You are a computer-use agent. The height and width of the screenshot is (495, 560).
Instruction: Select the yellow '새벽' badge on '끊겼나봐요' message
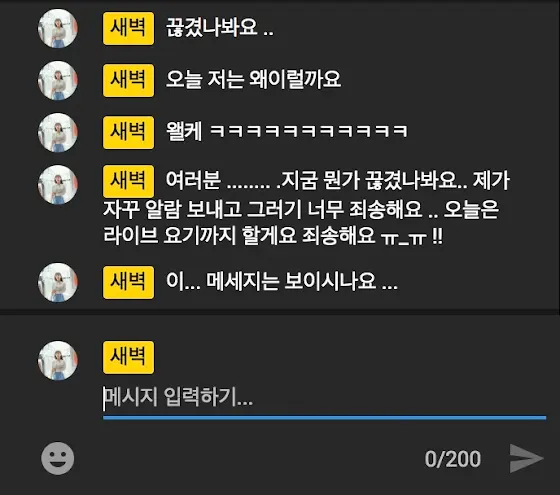(129, 29)
